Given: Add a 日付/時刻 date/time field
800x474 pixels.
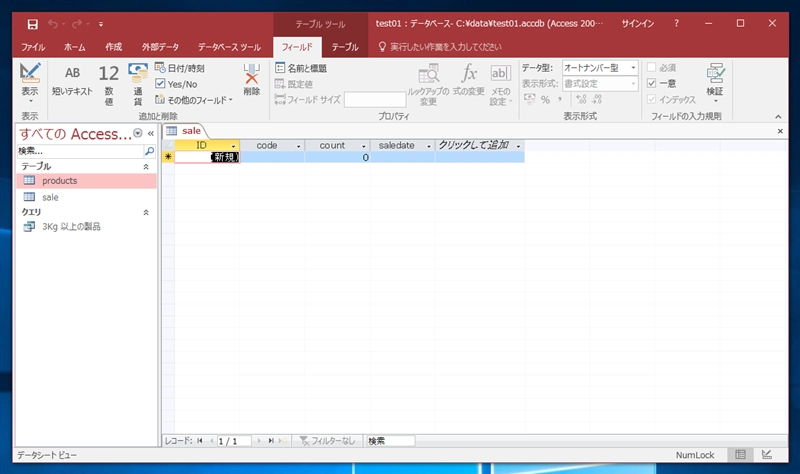Looking at the screenshot, I should click(180, 68).
